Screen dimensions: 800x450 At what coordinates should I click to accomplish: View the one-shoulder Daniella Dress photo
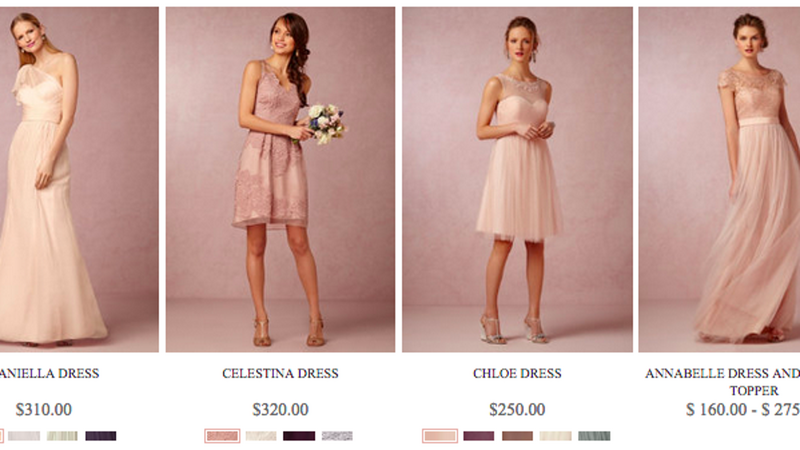pyautogui.click(x=79, y=179)
